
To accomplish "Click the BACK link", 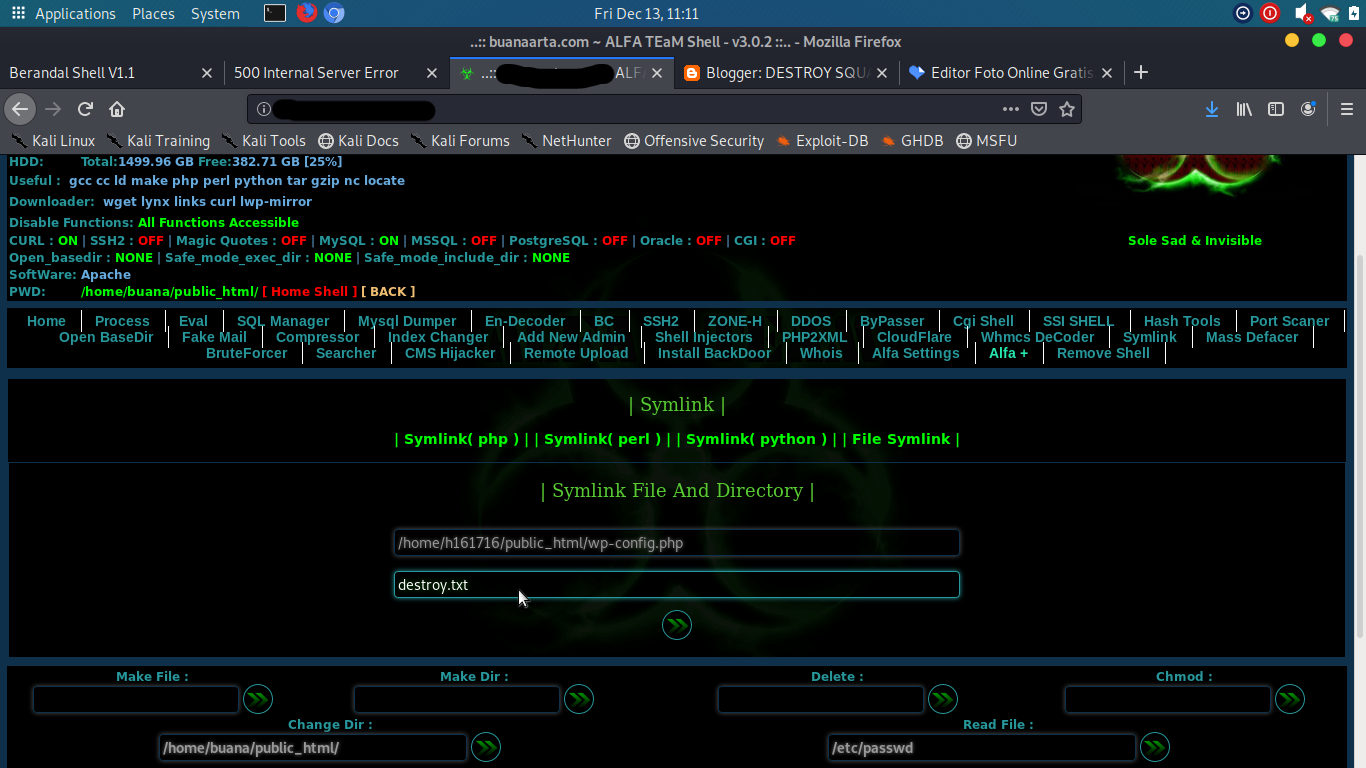I will click(388, 291).
